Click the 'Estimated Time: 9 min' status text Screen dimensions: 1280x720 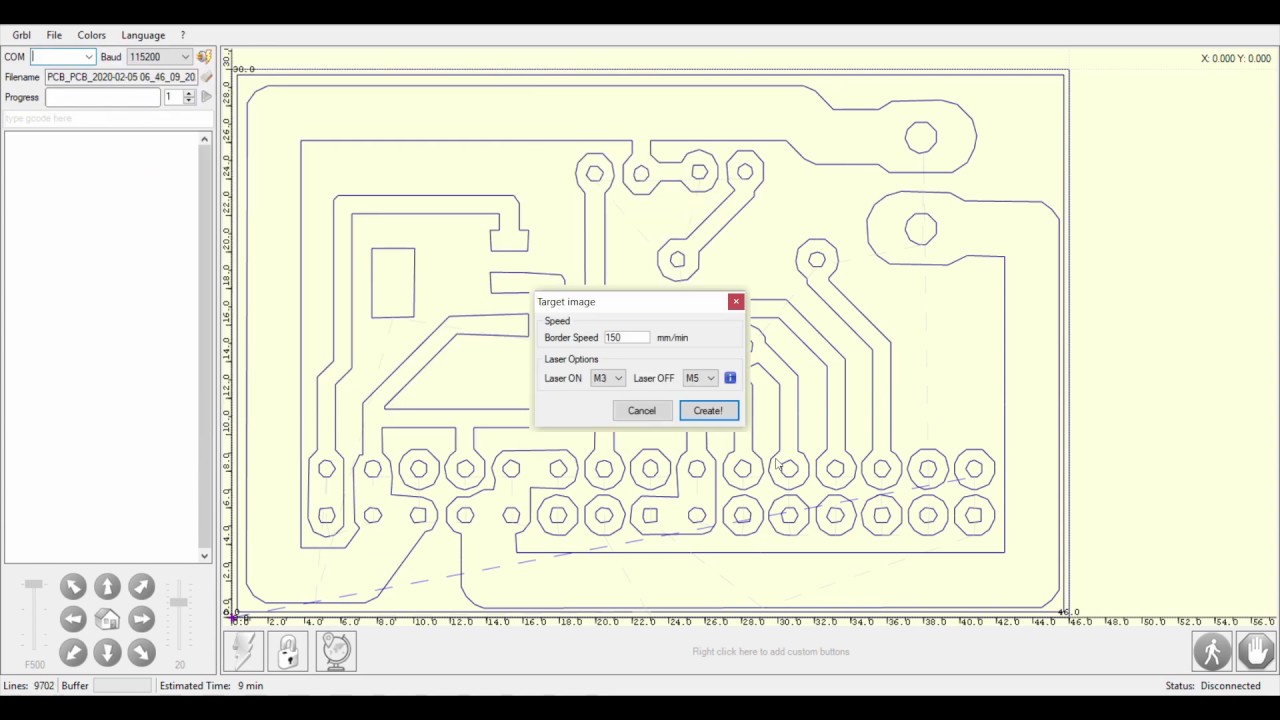(211, 686)
